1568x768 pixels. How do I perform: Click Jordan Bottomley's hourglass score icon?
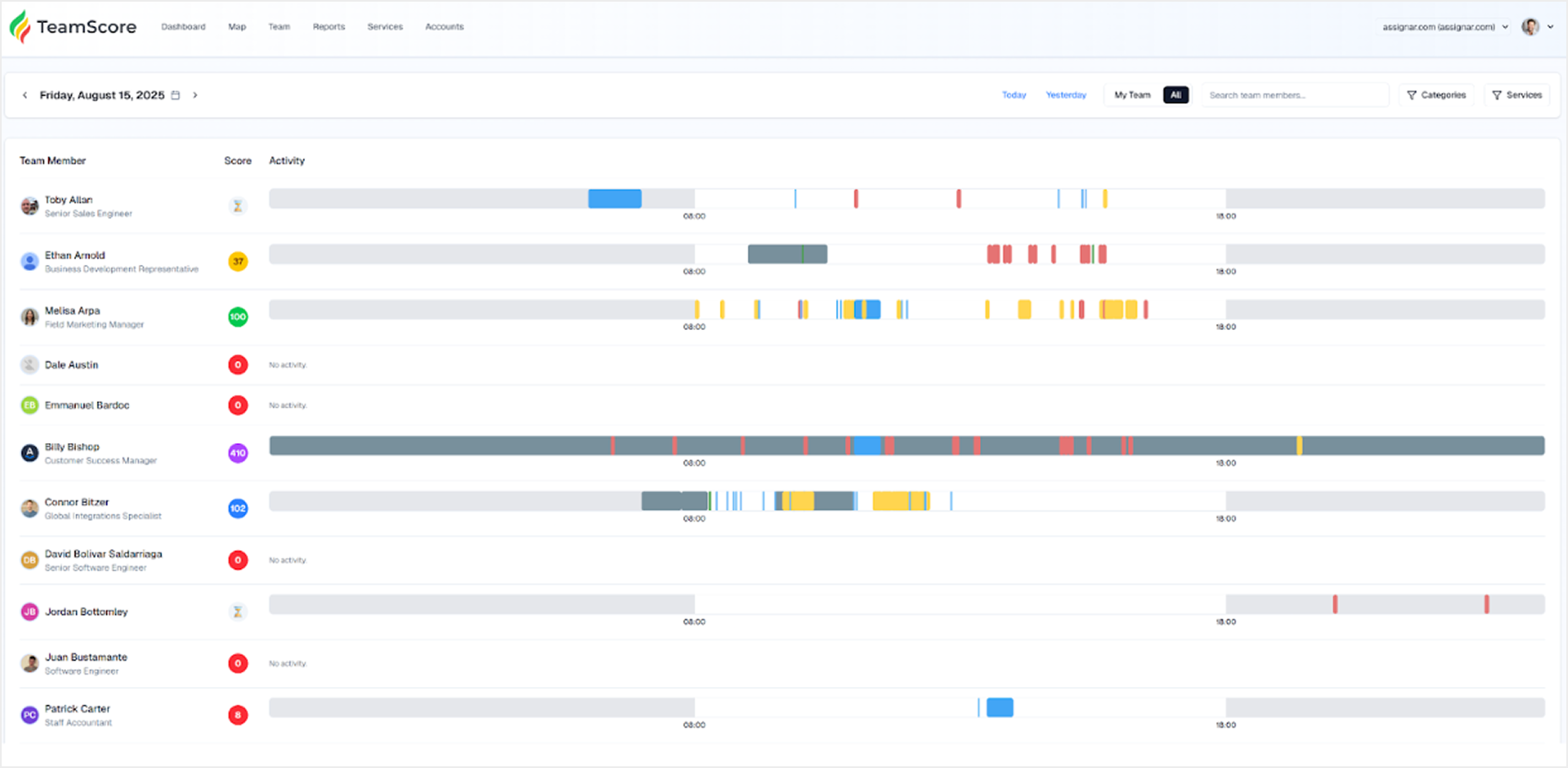pos(238,612)
